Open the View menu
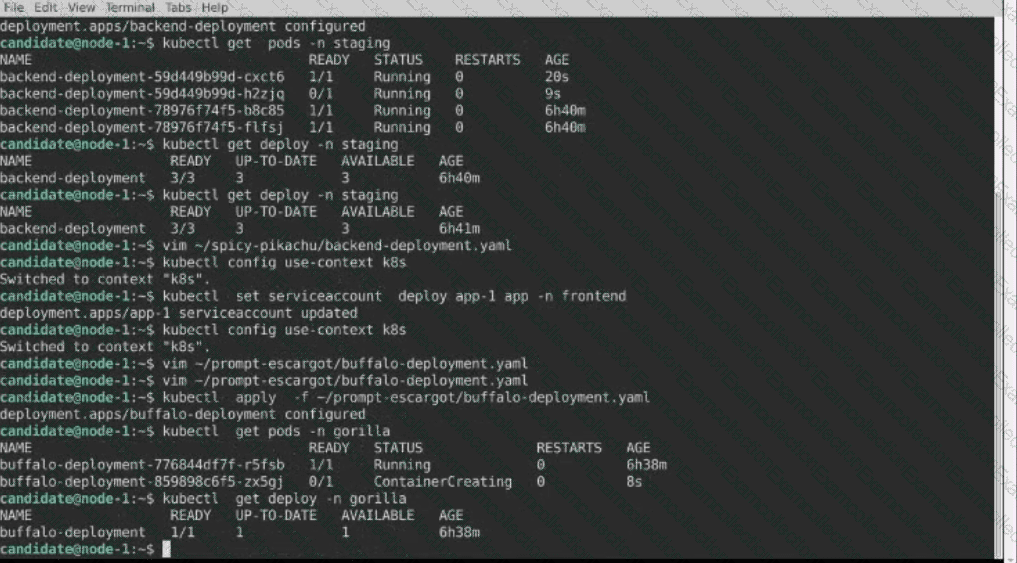The width and height of the screenshot is (1017, 563). point(82,7)
